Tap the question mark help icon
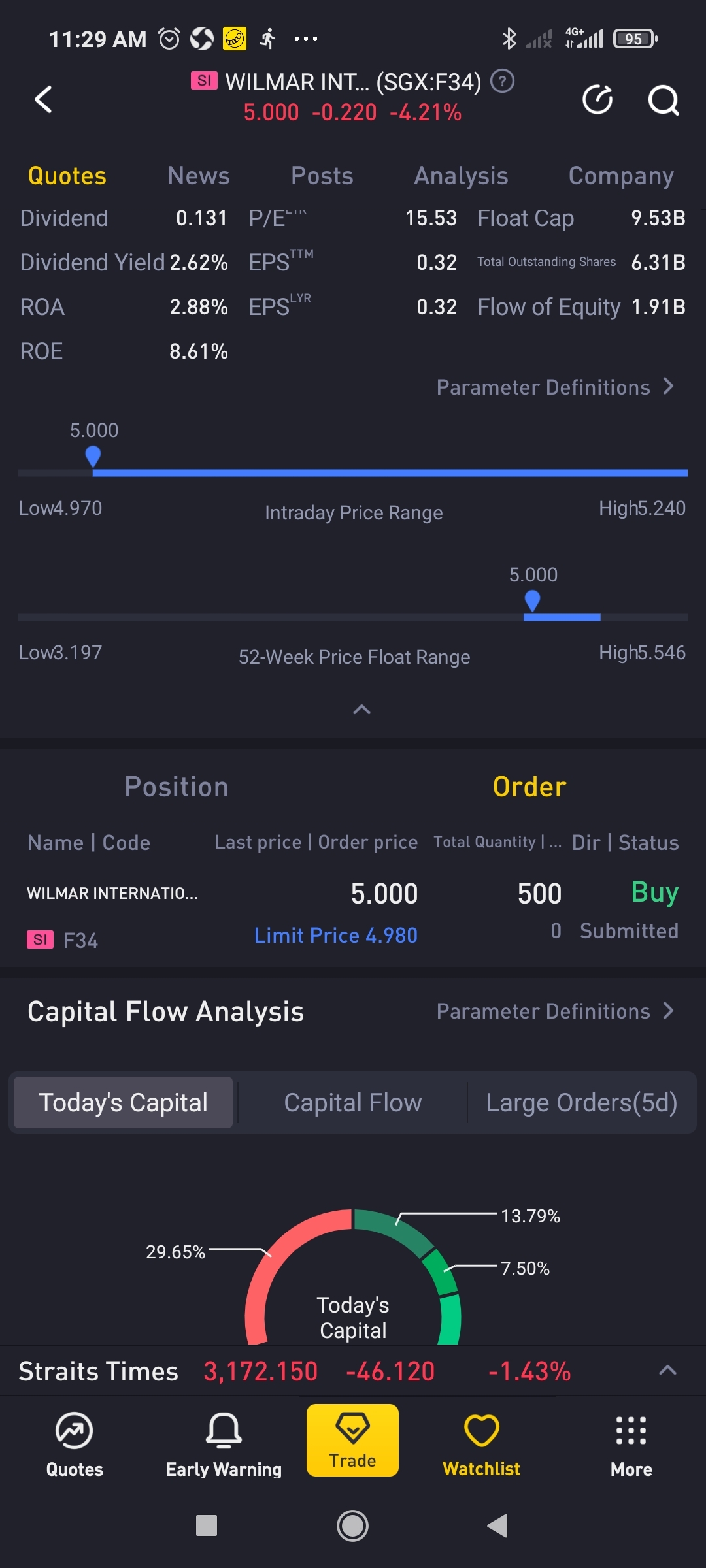 [502, 82]
